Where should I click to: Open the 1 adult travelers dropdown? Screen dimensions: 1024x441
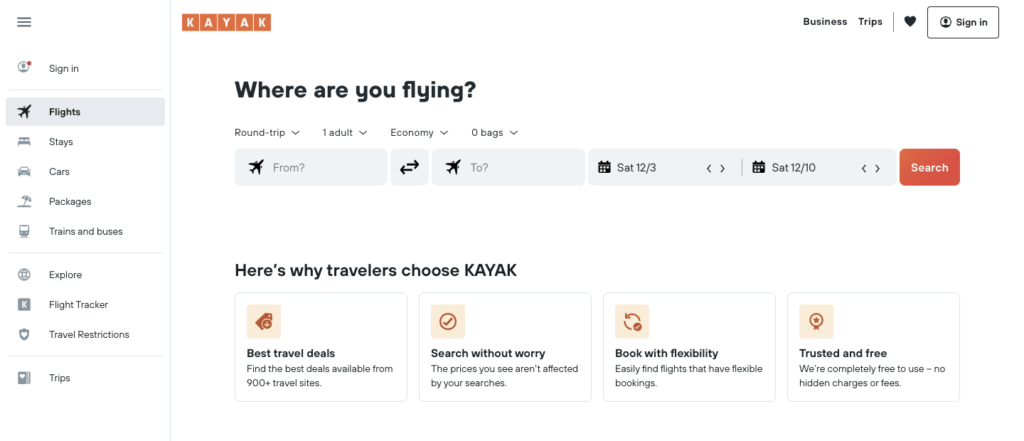345,132
